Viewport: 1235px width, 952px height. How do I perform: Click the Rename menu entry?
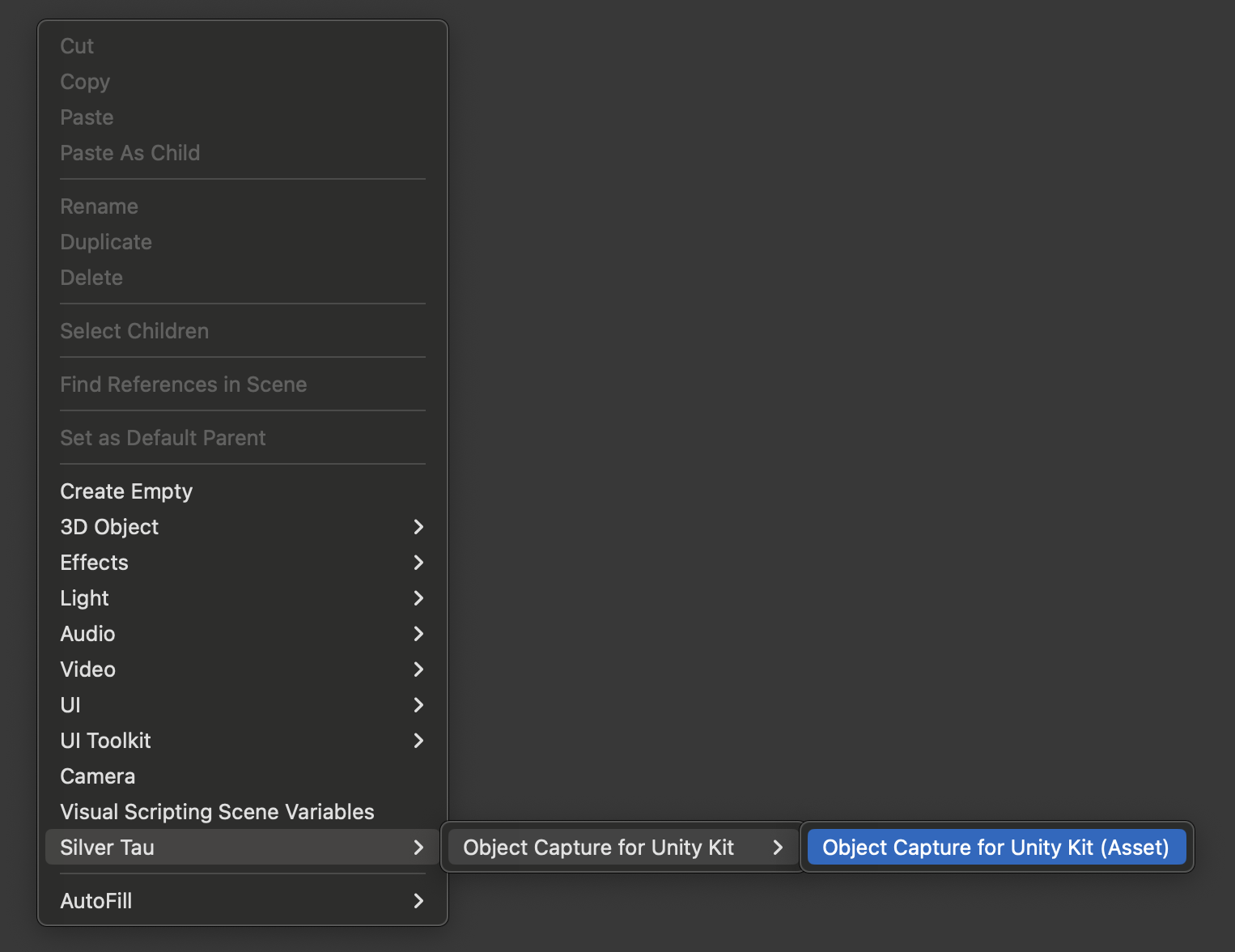tap(243, 206)
